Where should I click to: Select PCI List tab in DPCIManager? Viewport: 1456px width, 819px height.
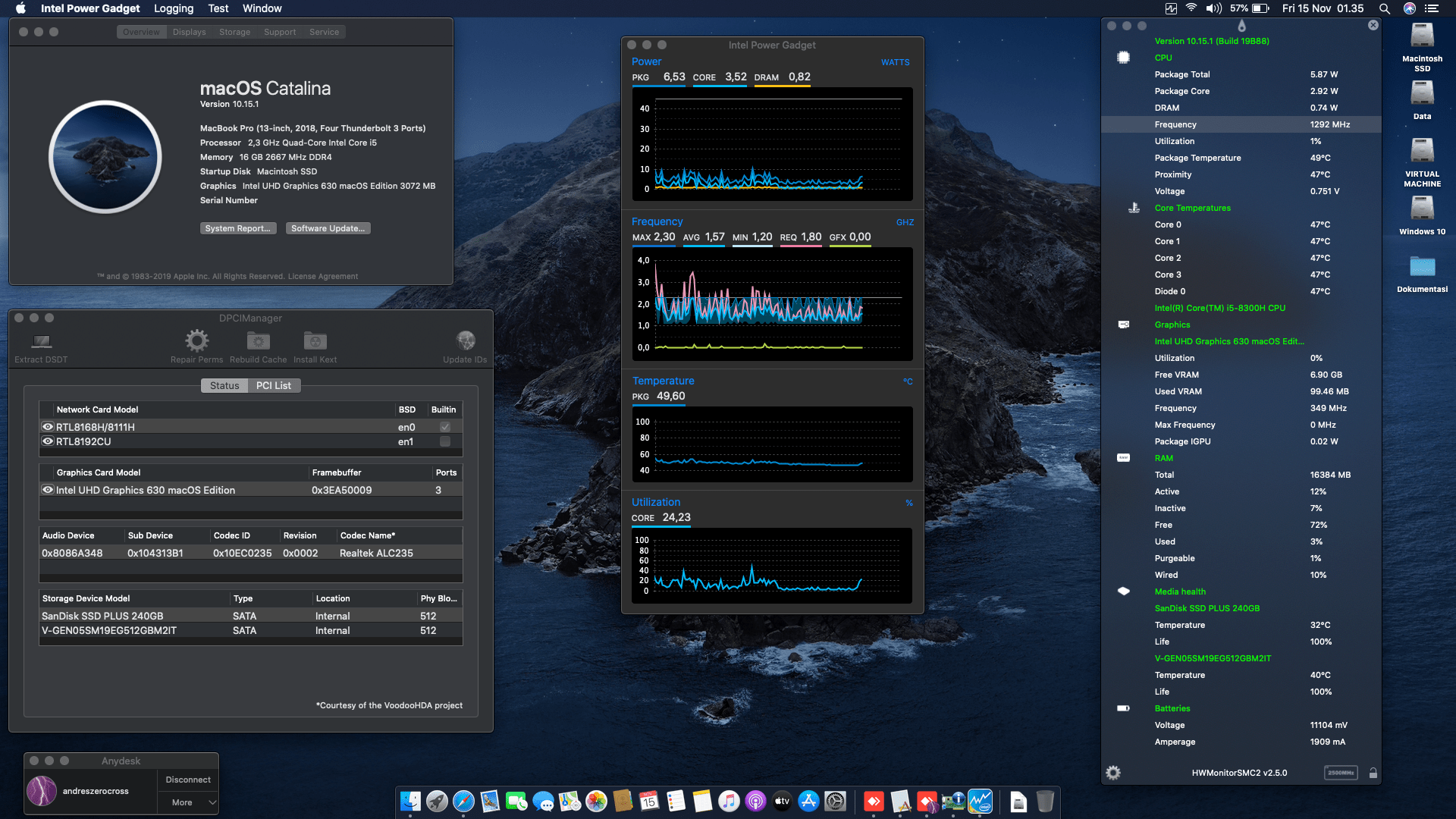click(x=274, y=385)
